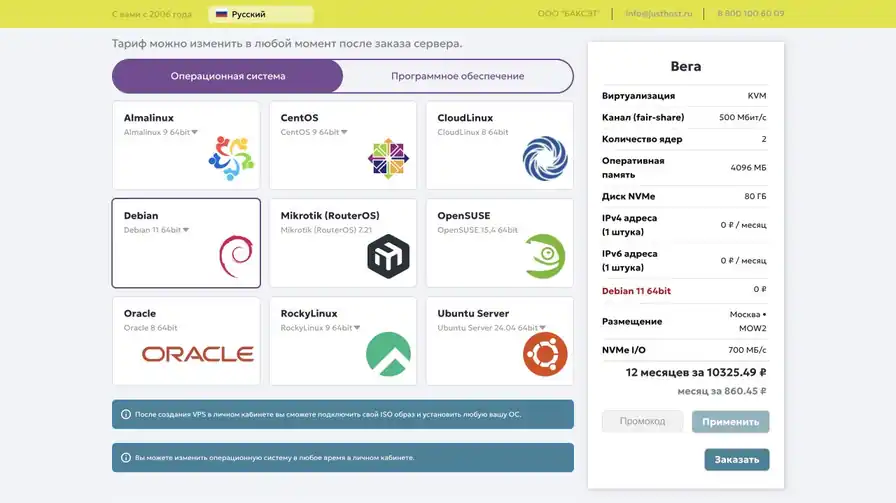Click the Количество ядер label
Screen dimensions: 896x503
pyautogui.click(x=642, y=139)
